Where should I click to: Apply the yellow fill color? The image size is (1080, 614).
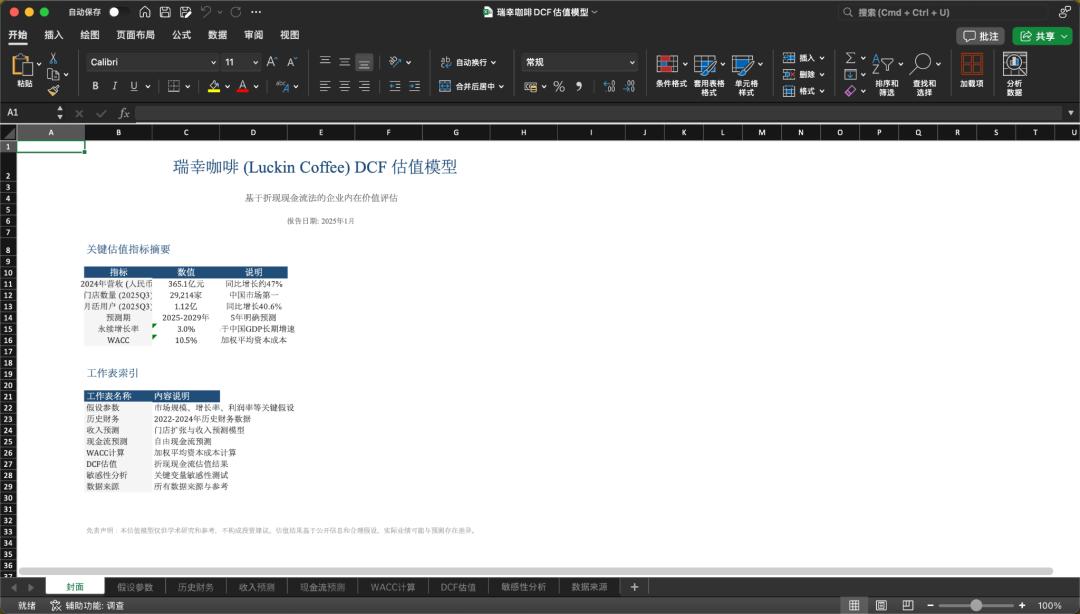tap(214, 87)
